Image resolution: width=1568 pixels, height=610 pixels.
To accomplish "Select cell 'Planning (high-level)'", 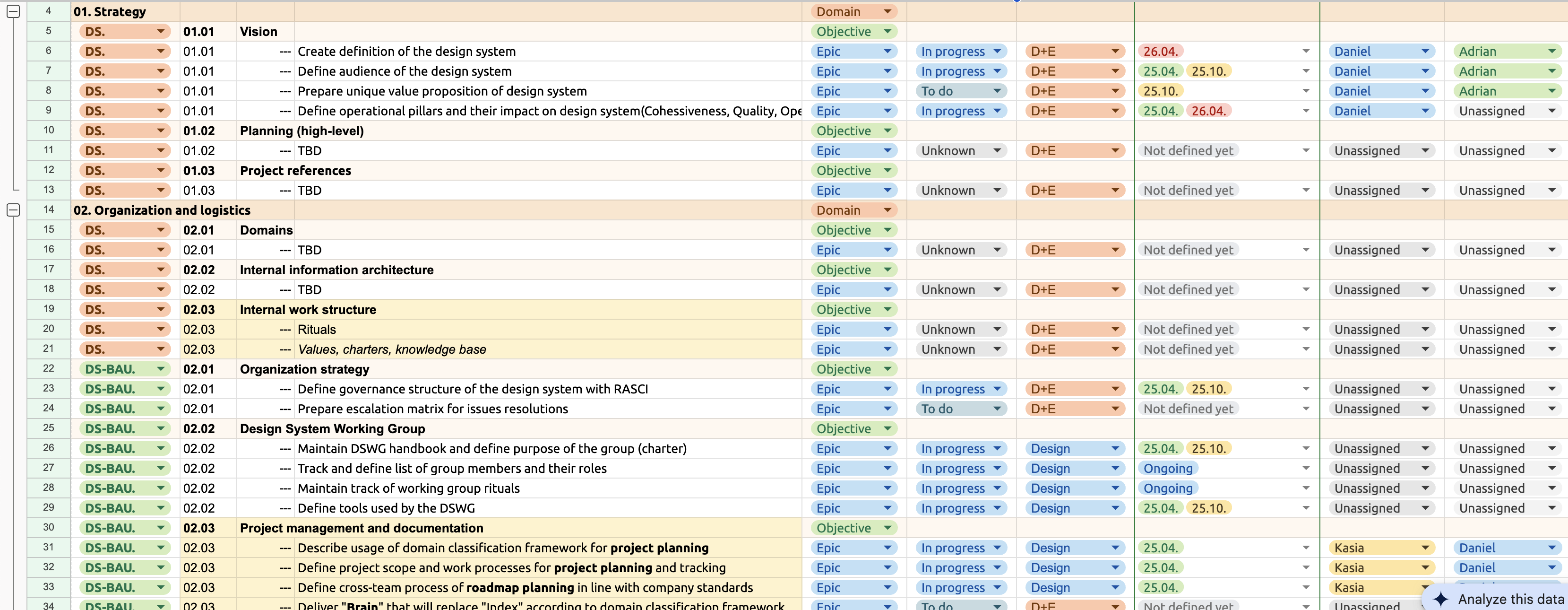I will 518,131.
